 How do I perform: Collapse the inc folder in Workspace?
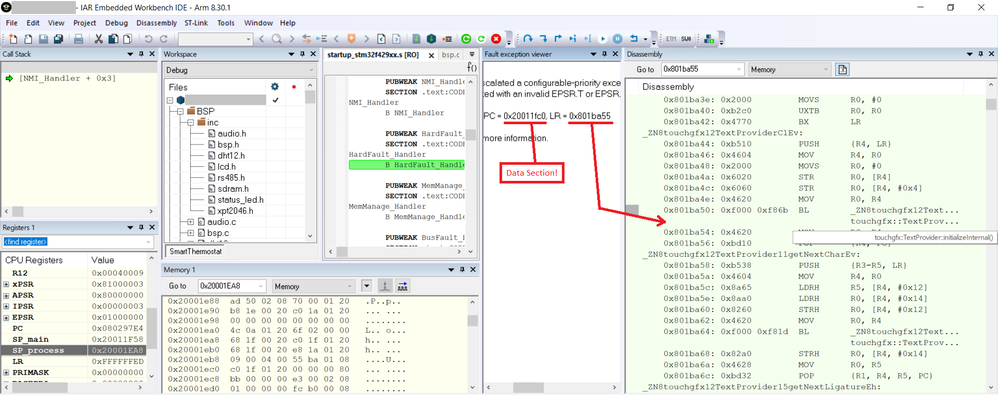pos(191,122)
